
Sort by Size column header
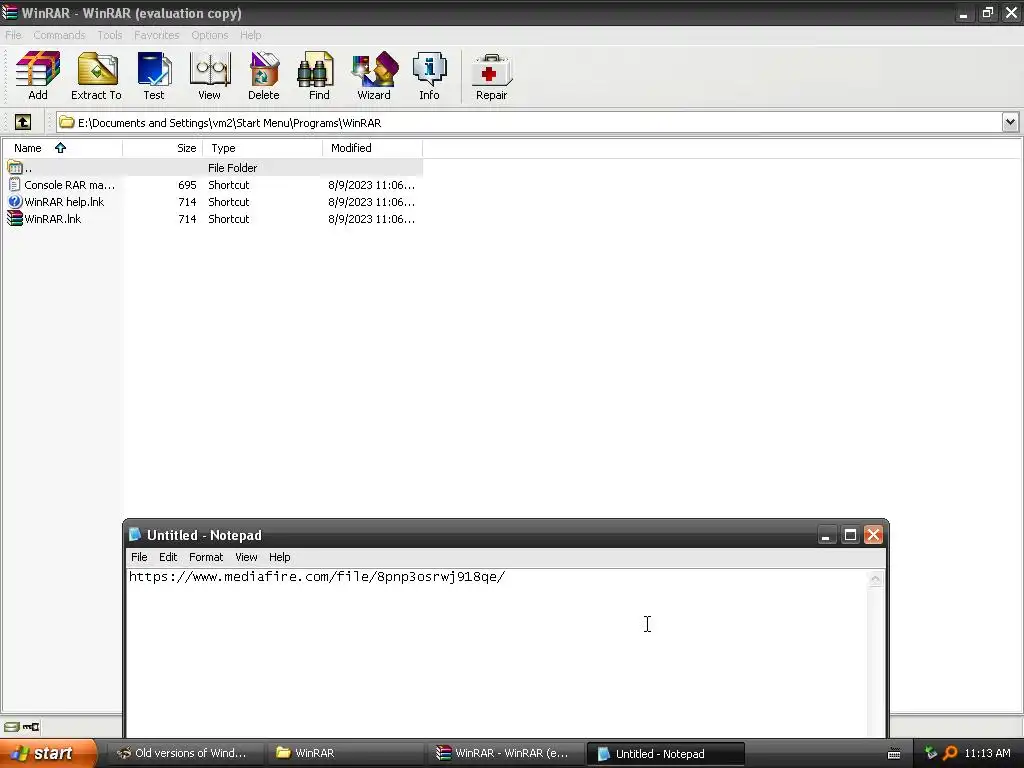(x=163, y=148)
